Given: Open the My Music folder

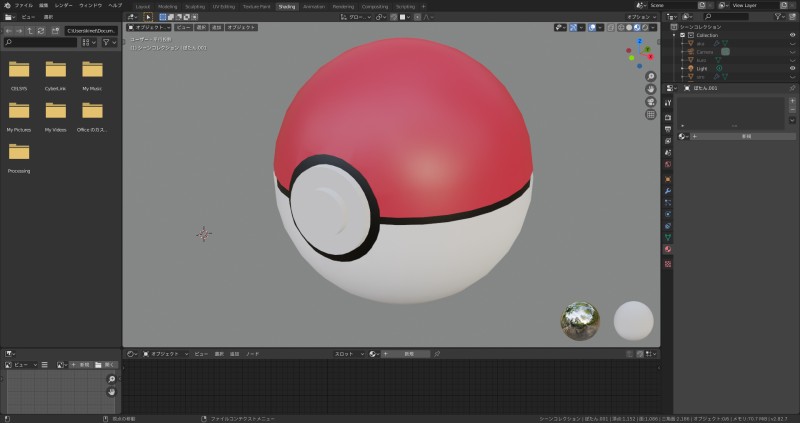Looking at the screenshot, I should tap(92, 72).
